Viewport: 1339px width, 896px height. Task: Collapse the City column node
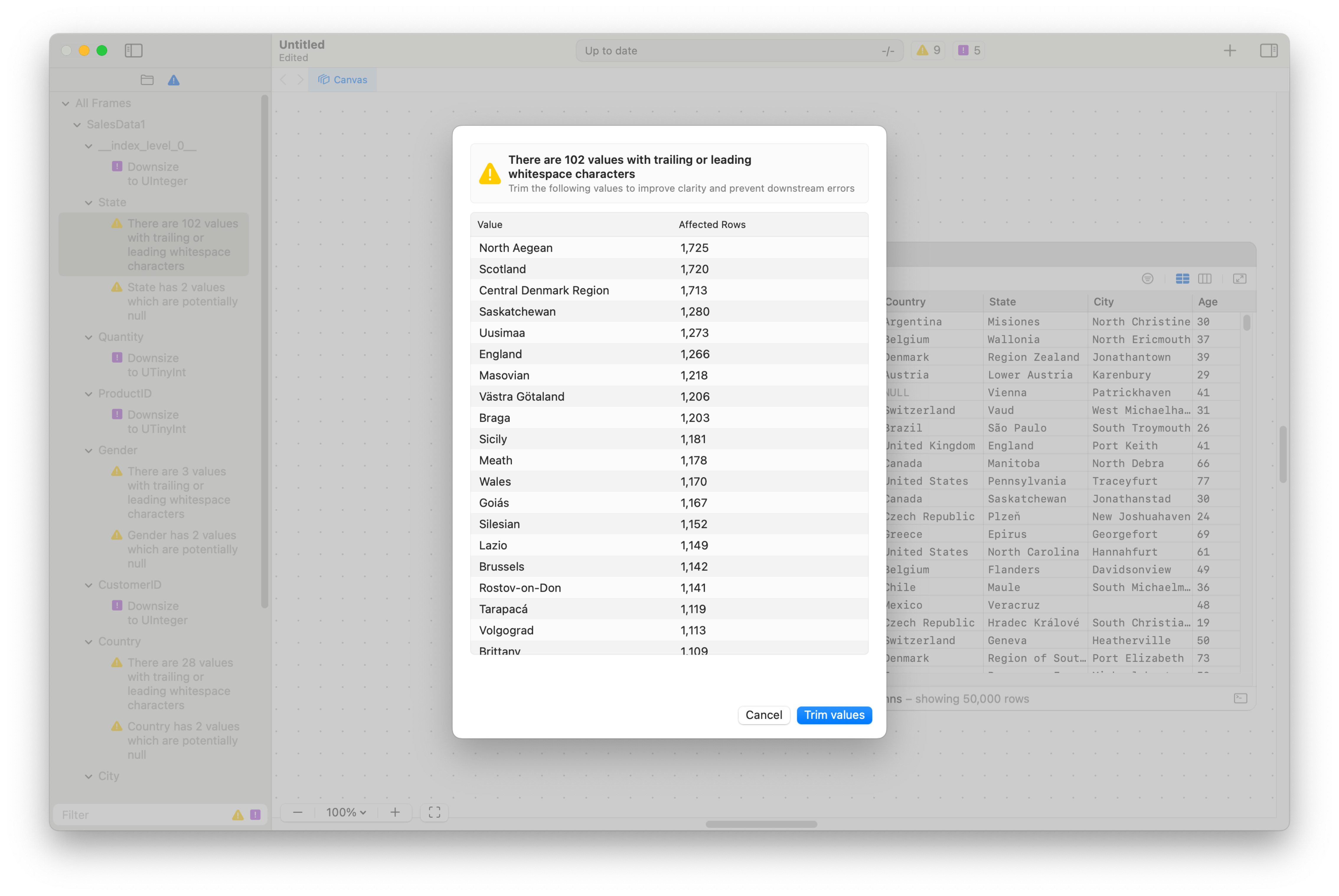pos(89,776)
